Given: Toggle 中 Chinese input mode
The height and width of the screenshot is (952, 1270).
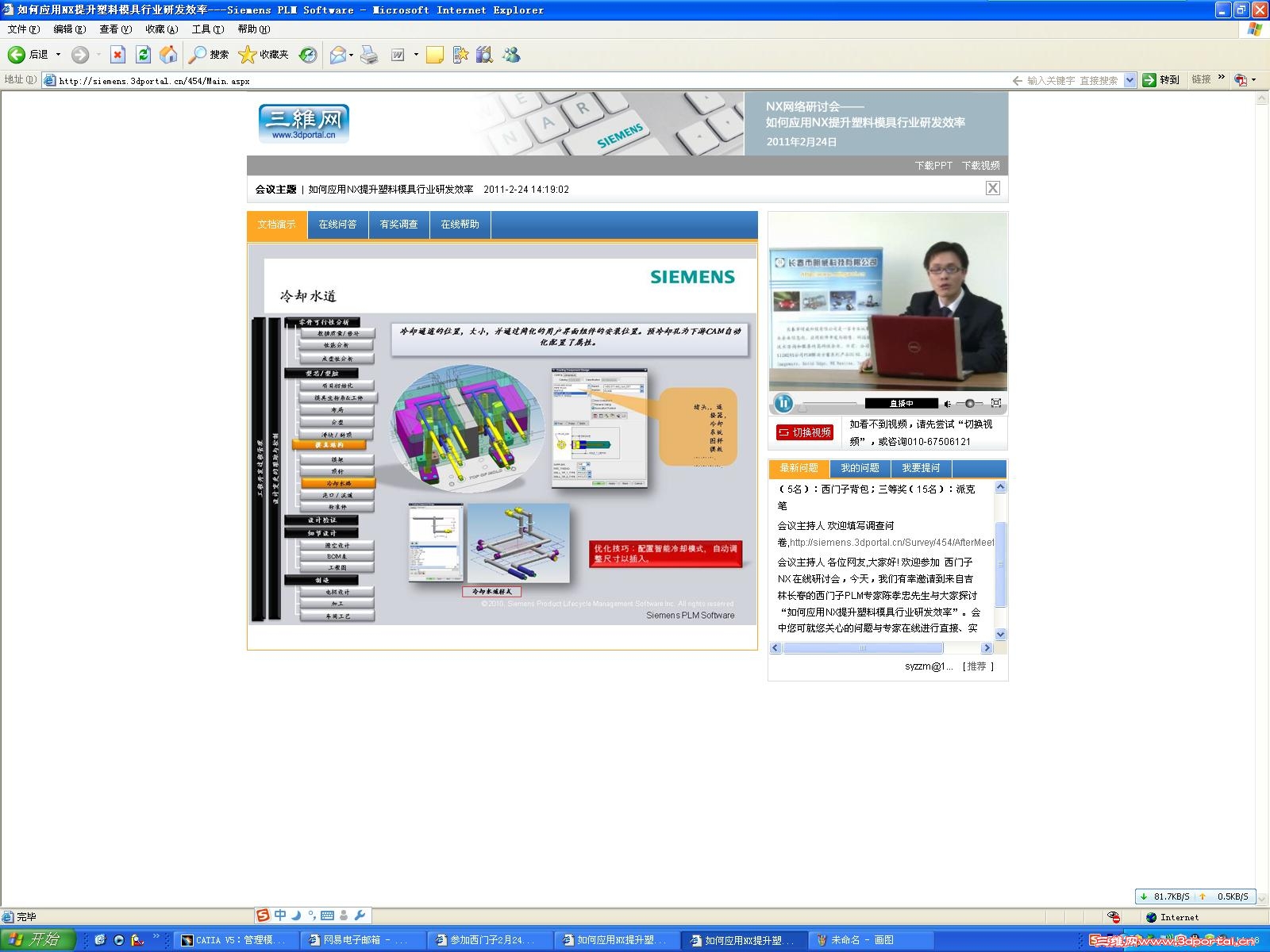Looking at the screenshot, I should (280, 916).
